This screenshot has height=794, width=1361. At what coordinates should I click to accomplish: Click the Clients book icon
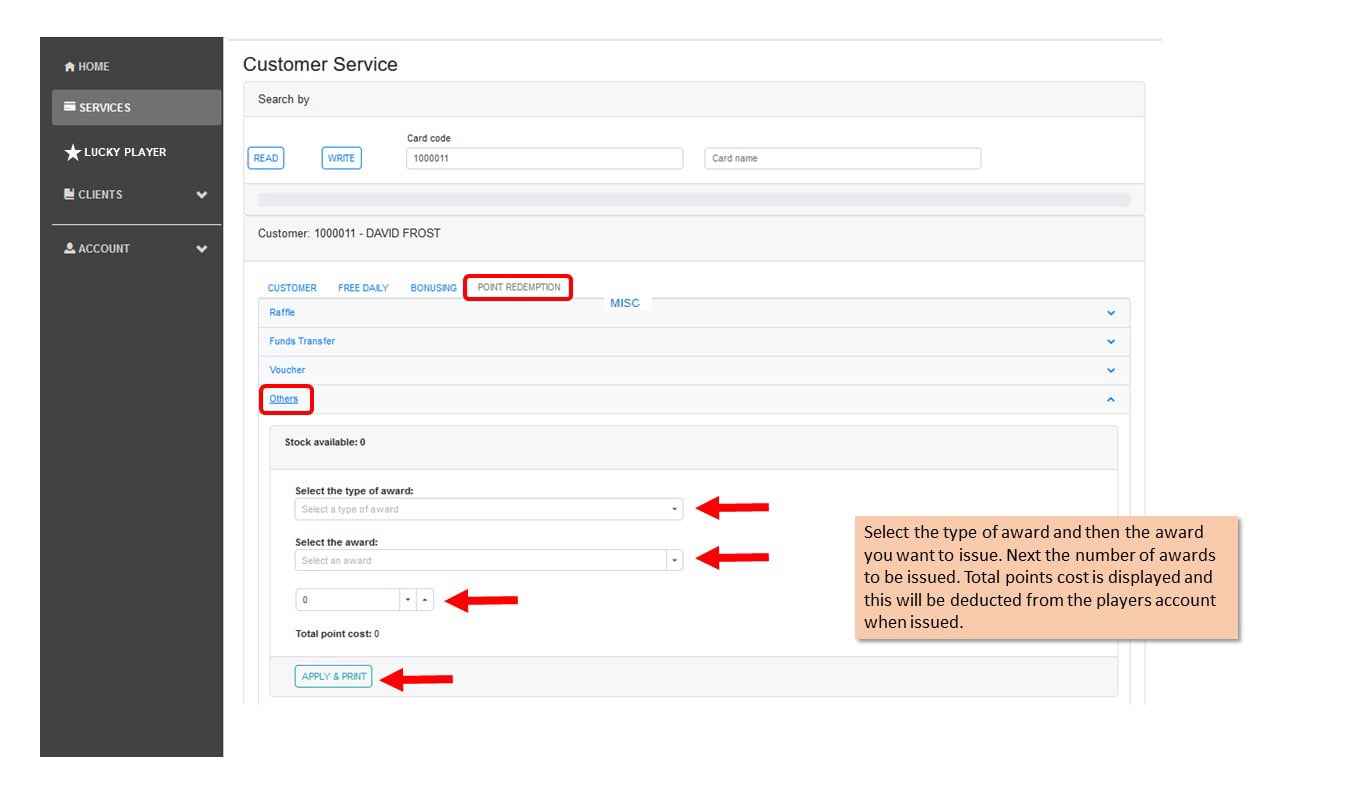pos(69,194)
